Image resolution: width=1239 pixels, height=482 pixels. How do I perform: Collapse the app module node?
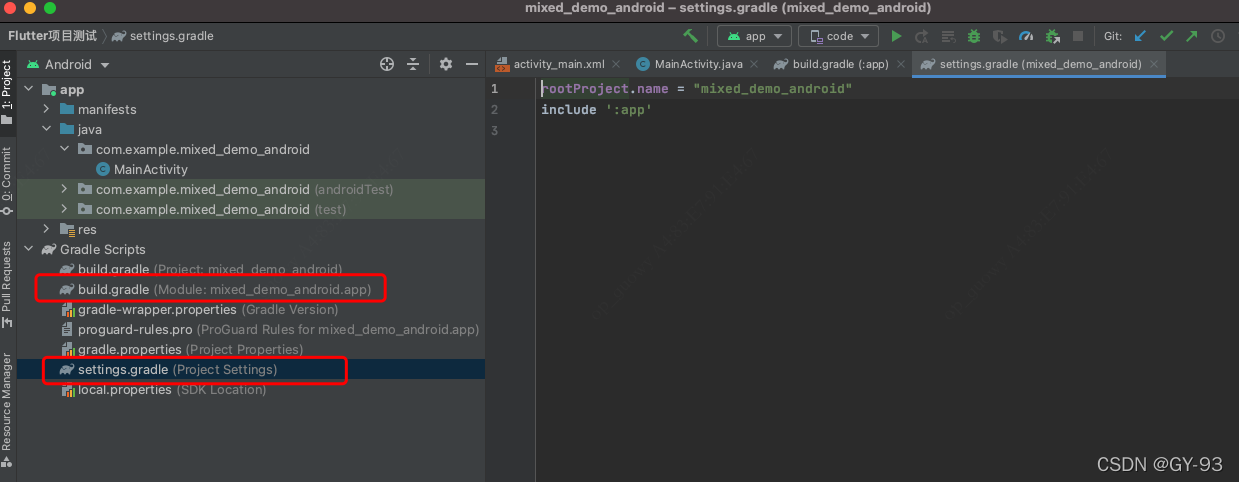point(28,89)
